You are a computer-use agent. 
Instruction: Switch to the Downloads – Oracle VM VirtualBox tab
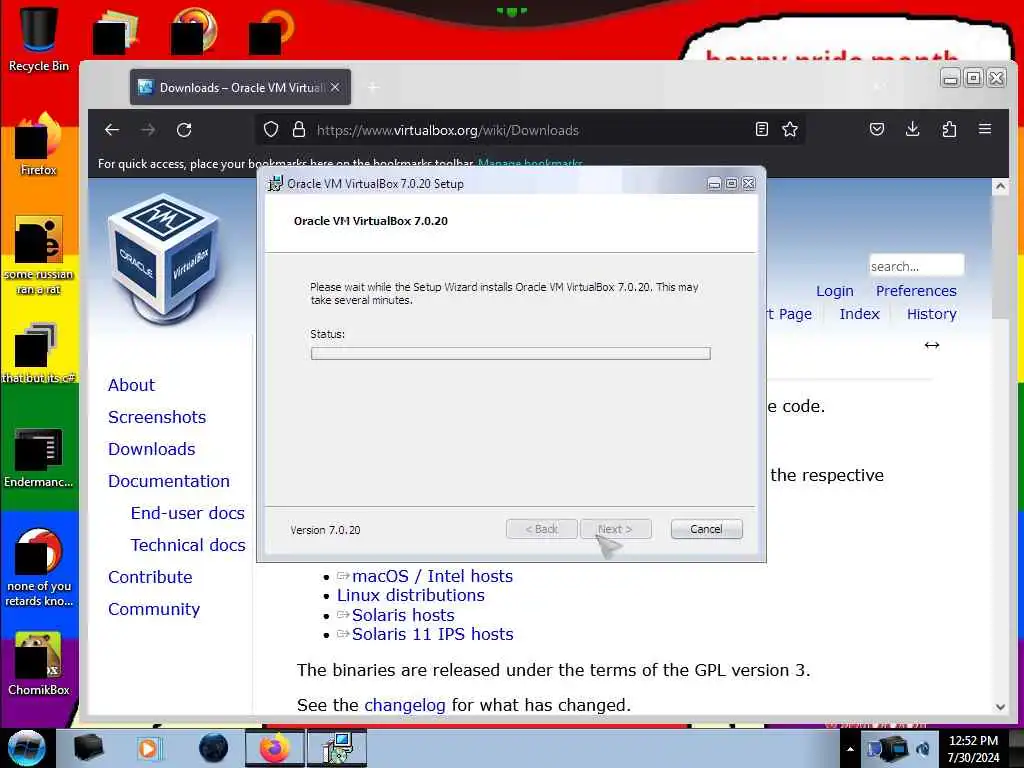[x=240, y=87]
